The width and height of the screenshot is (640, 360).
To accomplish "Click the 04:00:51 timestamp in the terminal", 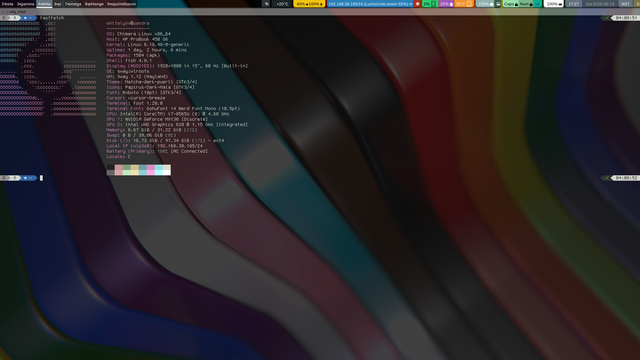I will pyautogui.click(x=626, y=18).
